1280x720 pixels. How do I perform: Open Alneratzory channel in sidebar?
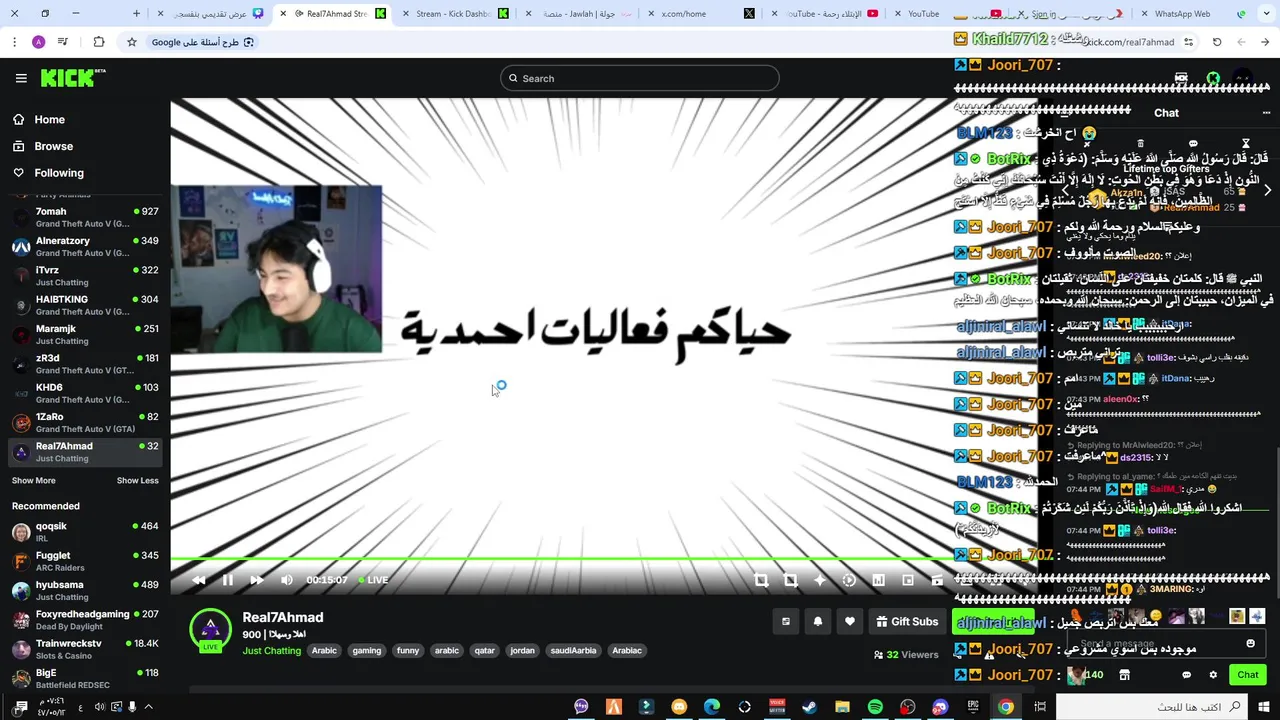point(85,246)
